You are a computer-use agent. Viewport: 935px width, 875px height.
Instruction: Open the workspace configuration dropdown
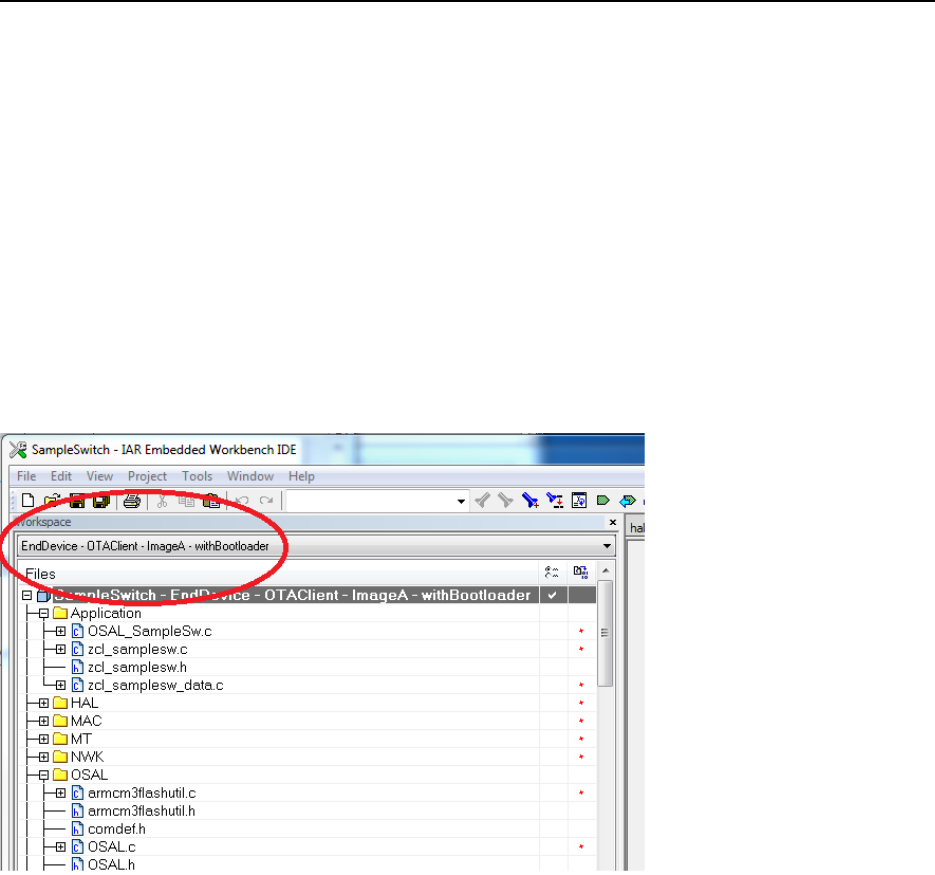coord(607,546)
